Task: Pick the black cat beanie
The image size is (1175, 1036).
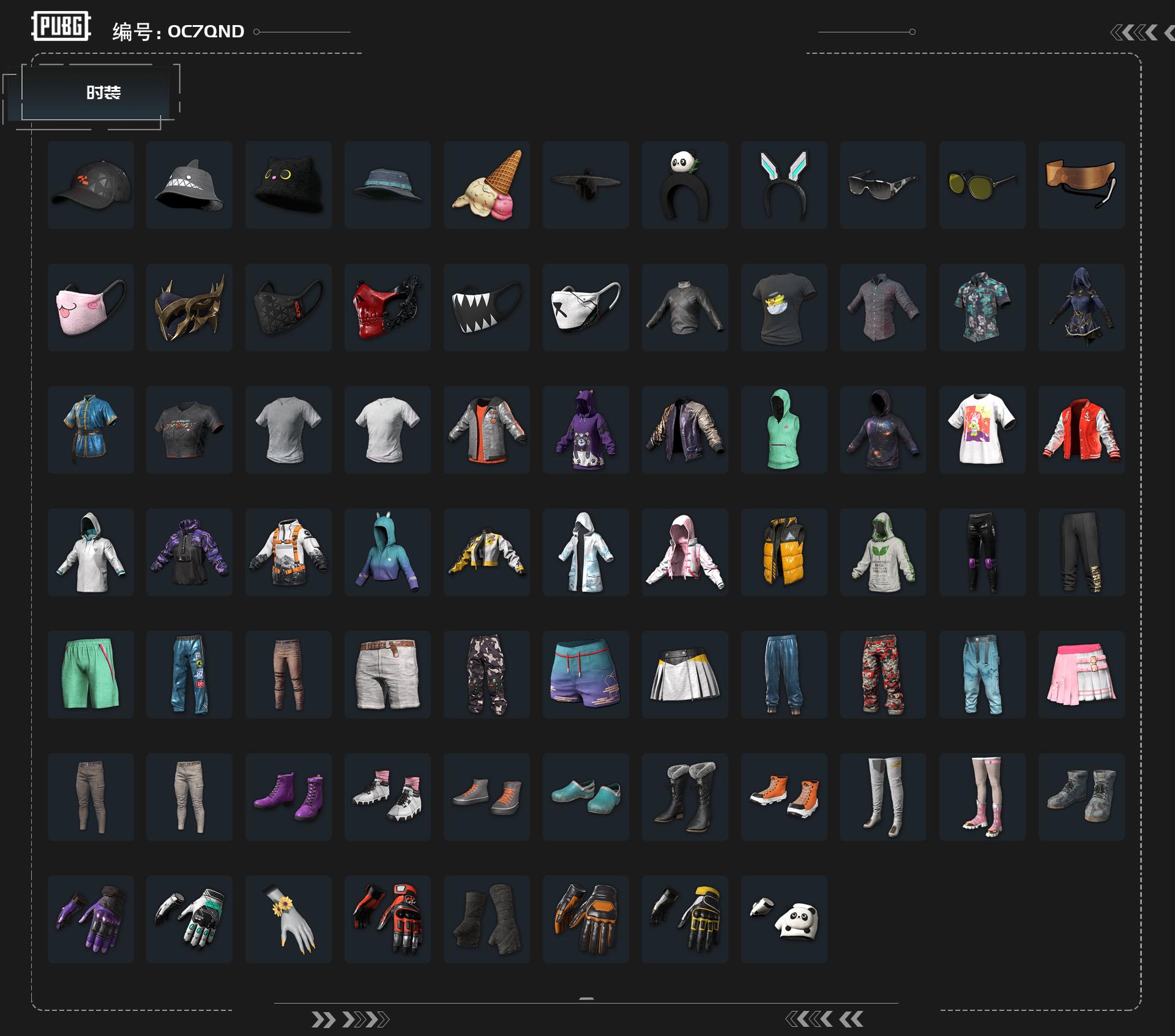Action: [288, 185]
